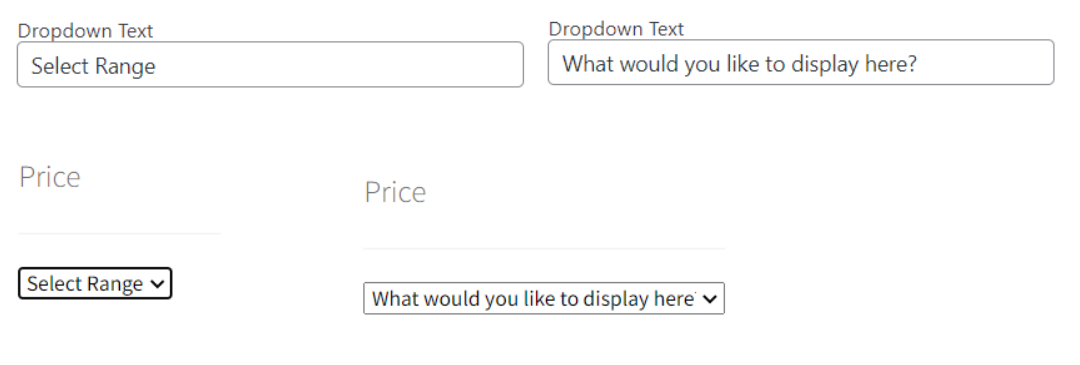1080x365 pixels.
Task: Place cursor after 'here?' in the right text field
Action: click(x=919, y=64)
